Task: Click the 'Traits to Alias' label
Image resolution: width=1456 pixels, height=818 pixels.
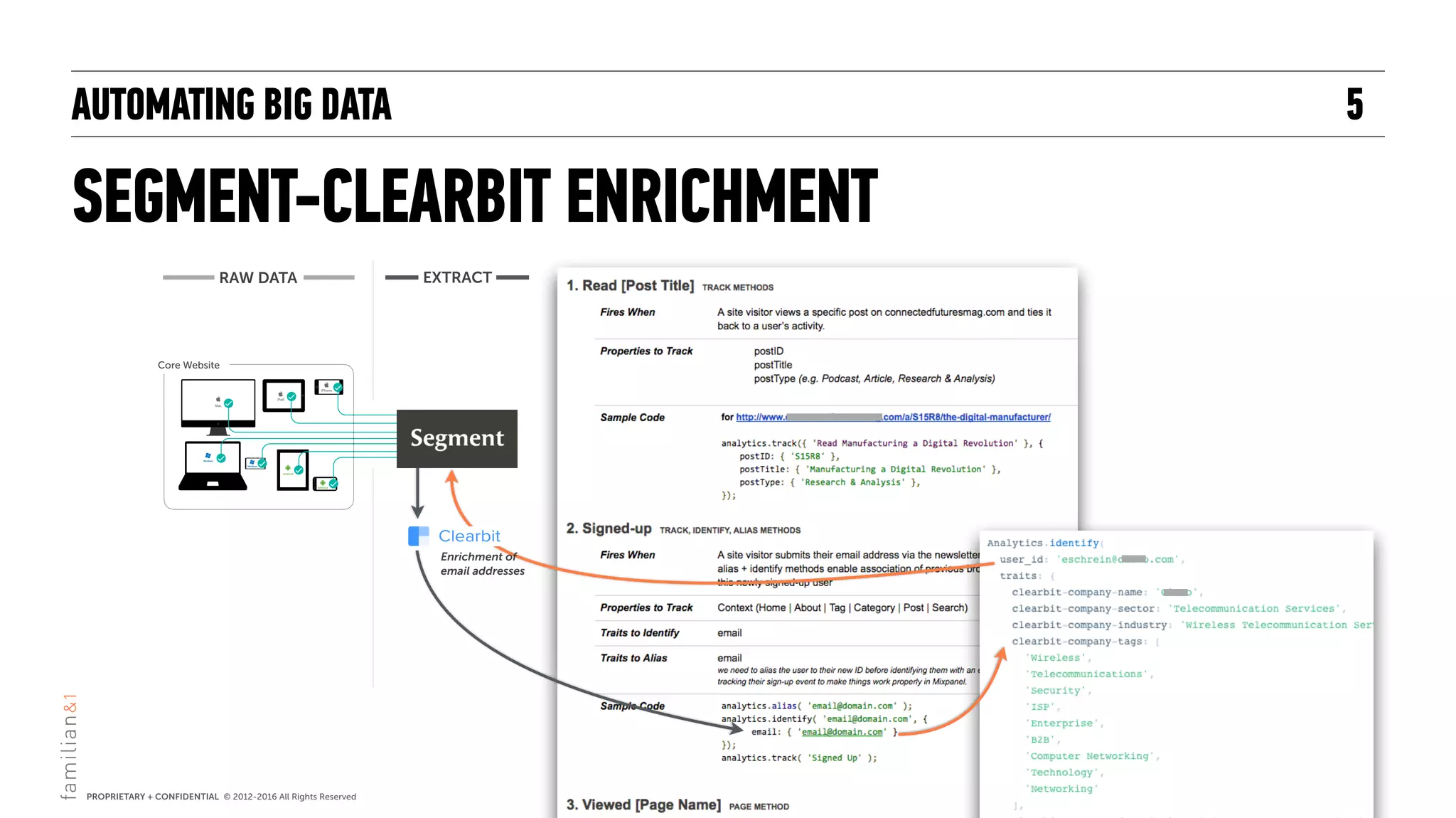Action: point(633,658)
